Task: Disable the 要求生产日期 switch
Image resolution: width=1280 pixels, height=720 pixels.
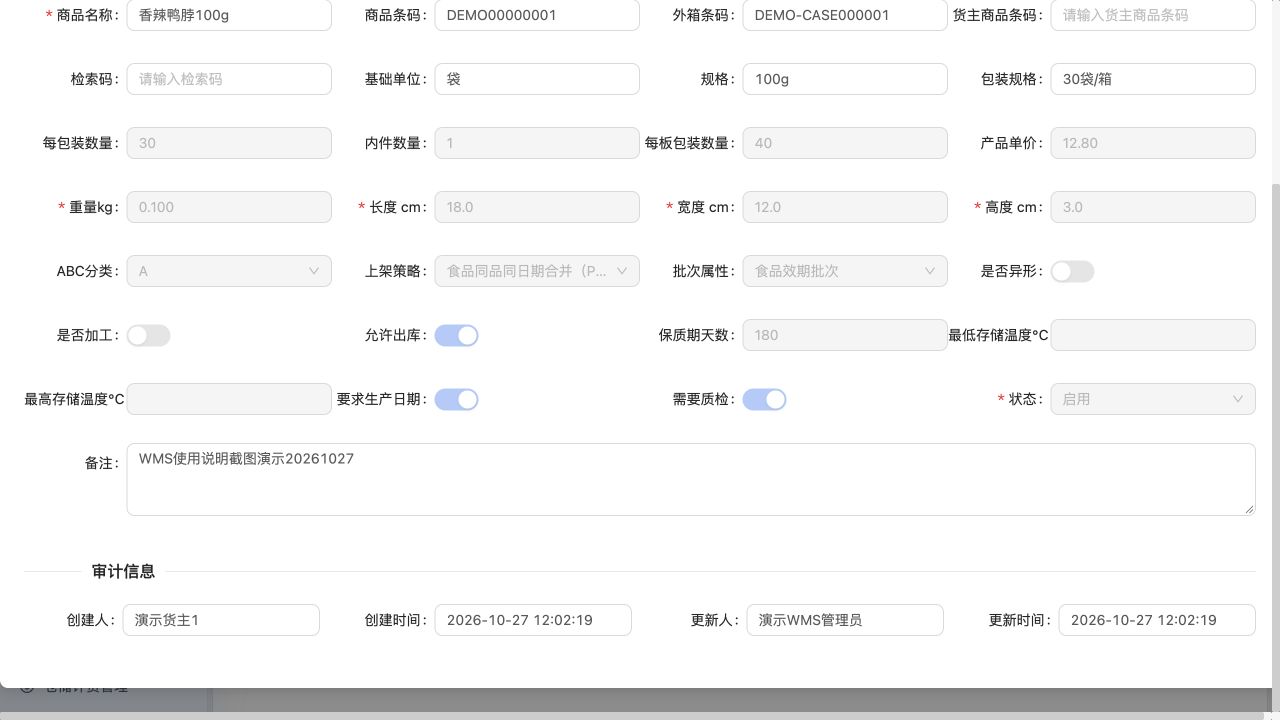Action: point(456,399)
